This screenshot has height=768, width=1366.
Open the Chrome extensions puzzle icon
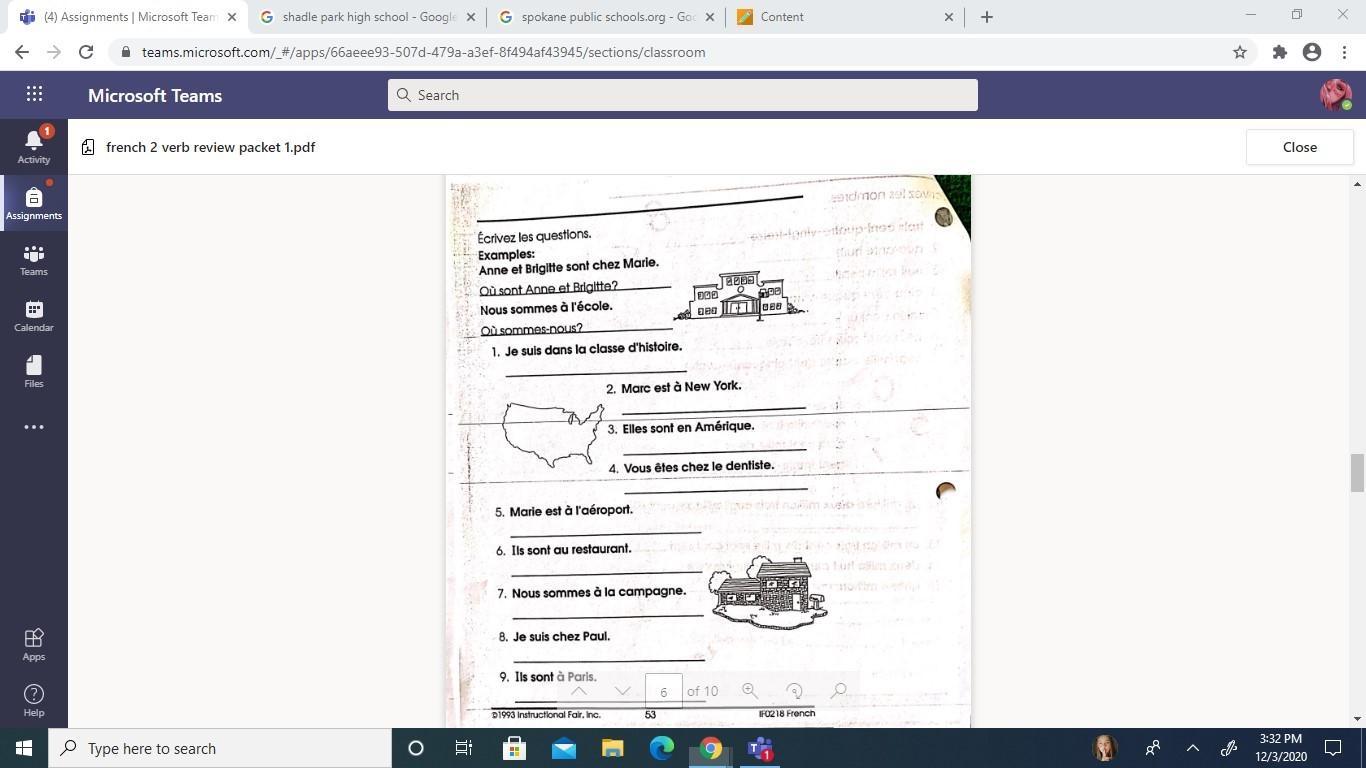coord(1280,52)
